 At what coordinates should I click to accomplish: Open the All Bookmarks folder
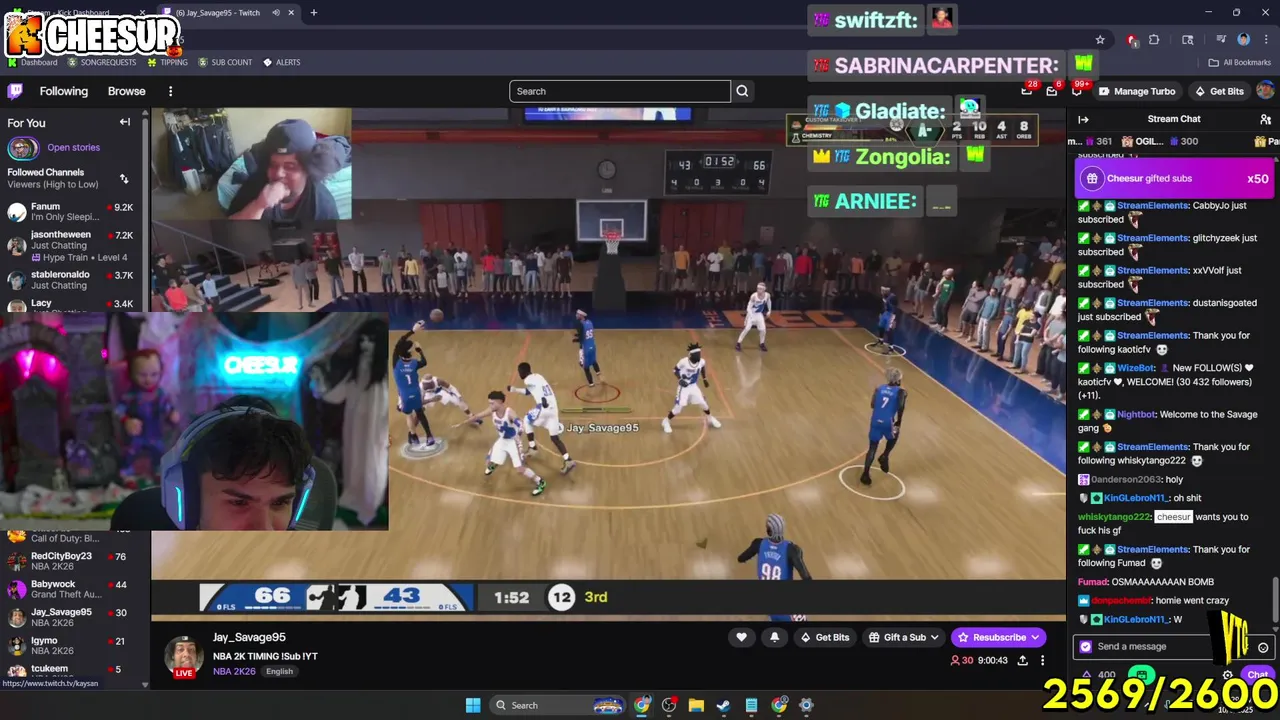tap(1240, 62)
